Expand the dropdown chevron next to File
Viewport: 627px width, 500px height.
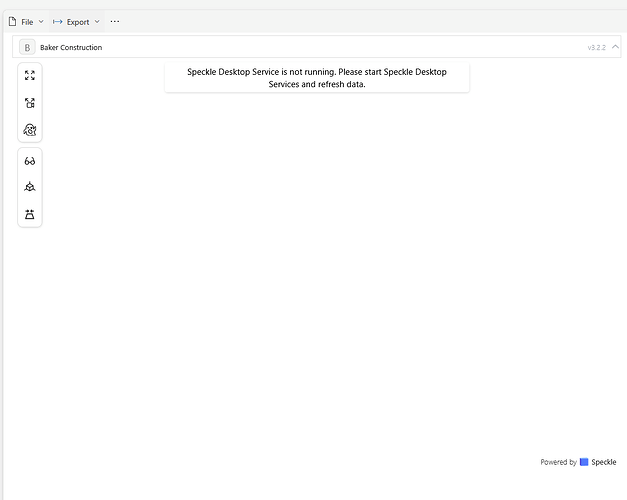coord(41,22)
